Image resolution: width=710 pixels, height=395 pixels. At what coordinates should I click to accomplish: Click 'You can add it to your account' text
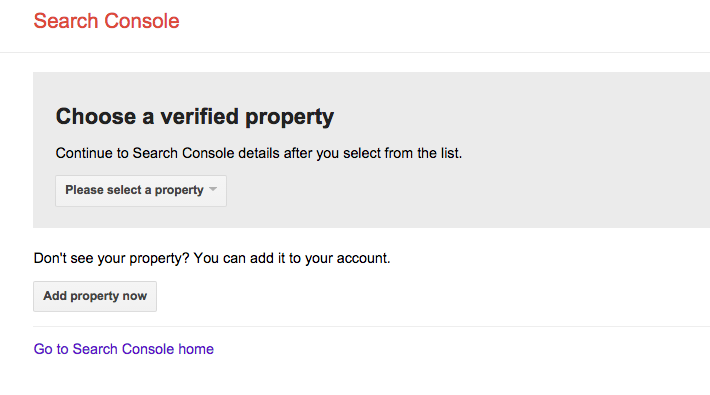(x=292, y=258)
